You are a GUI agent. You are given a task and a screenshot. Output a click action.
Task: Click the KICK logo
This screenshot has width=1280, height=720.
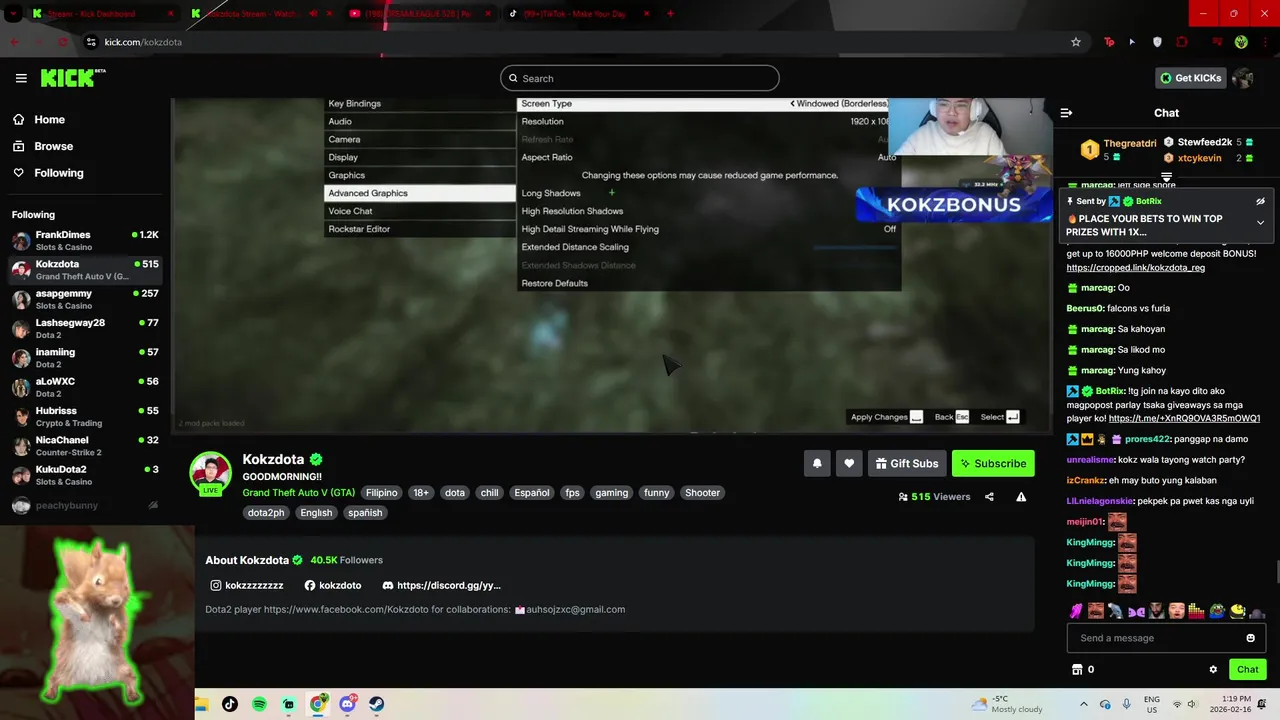pyautogui.click(x=72, y=78)
